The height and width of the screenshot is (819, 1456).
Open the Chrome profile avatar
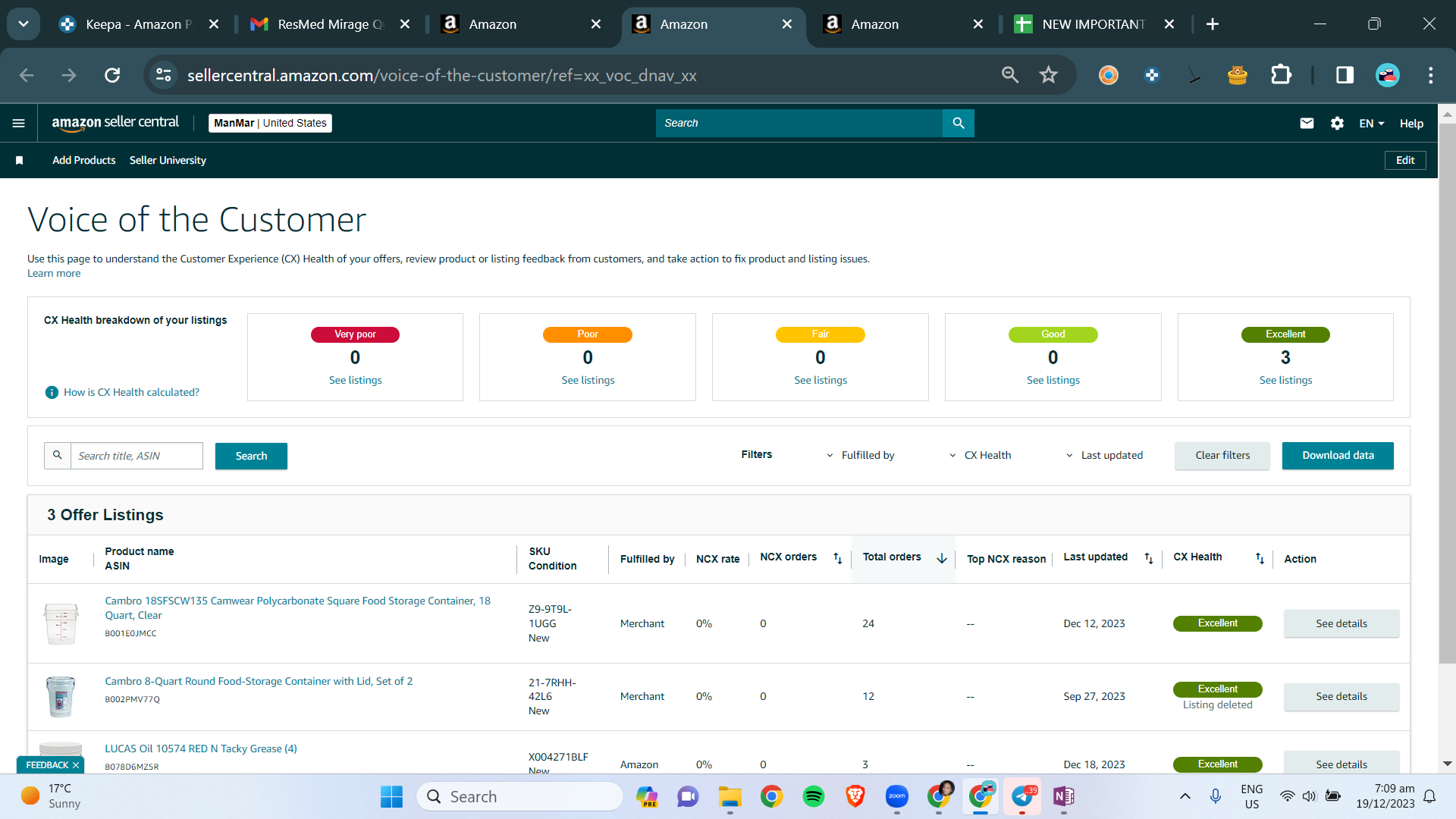coord(1388,75)
